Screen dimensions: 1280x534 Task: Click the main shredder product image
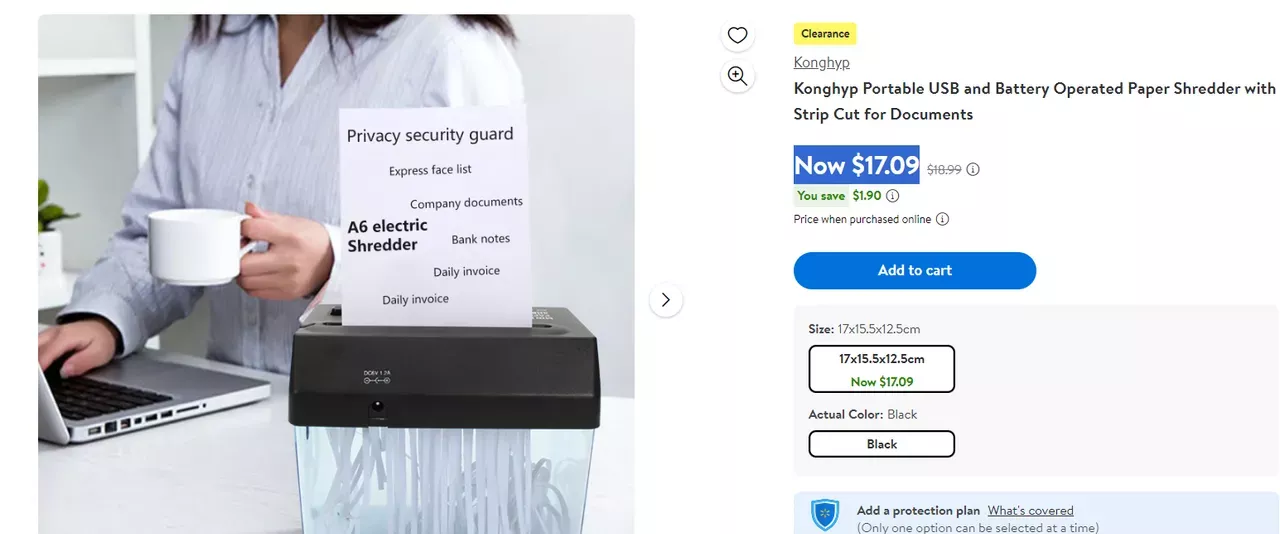336,274
